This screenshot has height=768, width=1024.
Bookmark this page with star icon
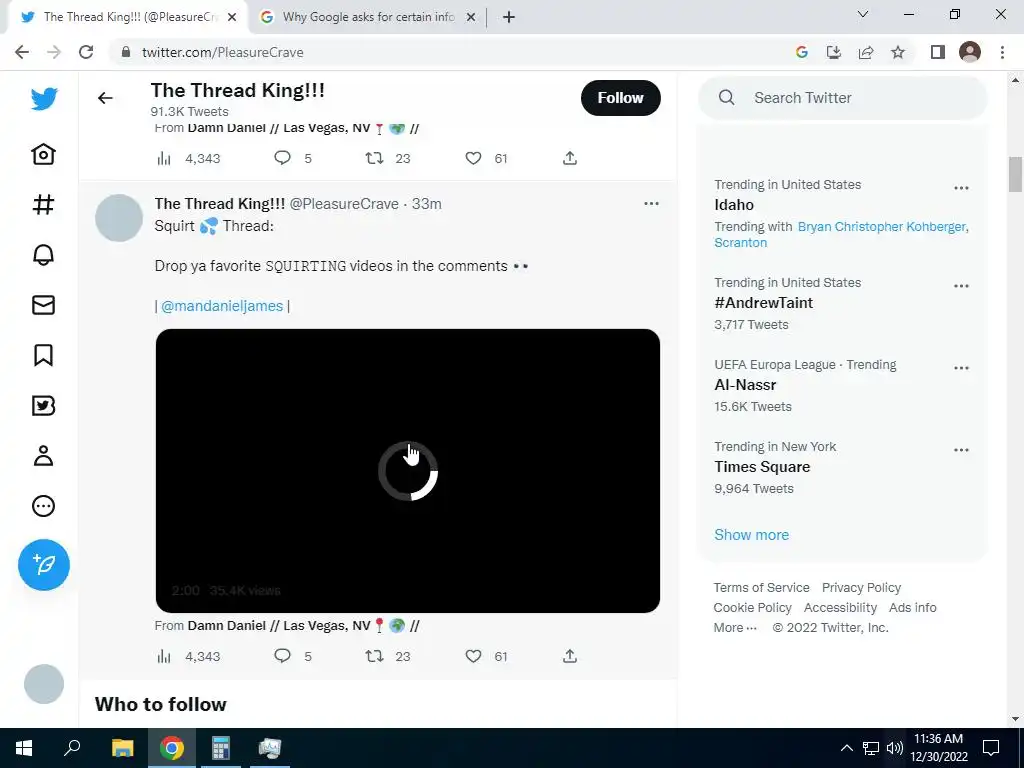tap(898, 52)
